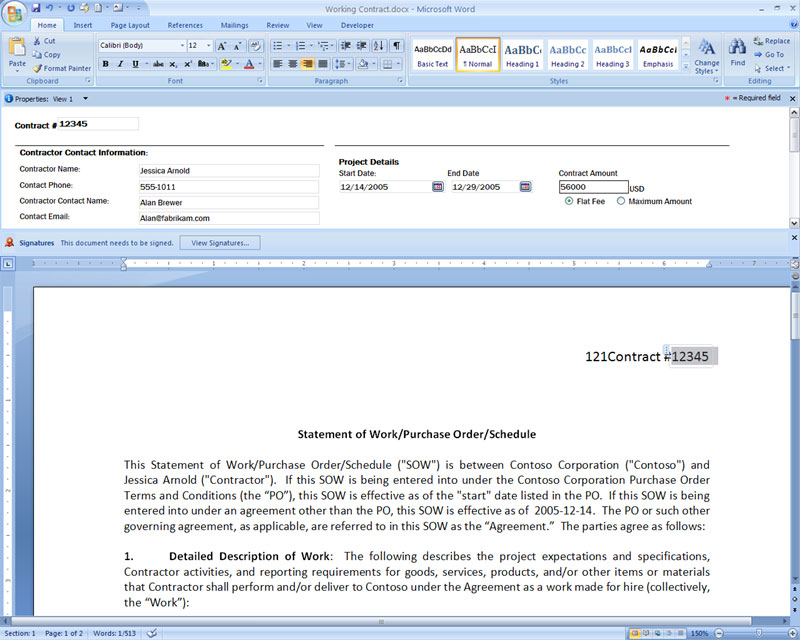Screen dimensions: 800x640
Task: Click the Paste icon in Clipboard
Action: 17,50
